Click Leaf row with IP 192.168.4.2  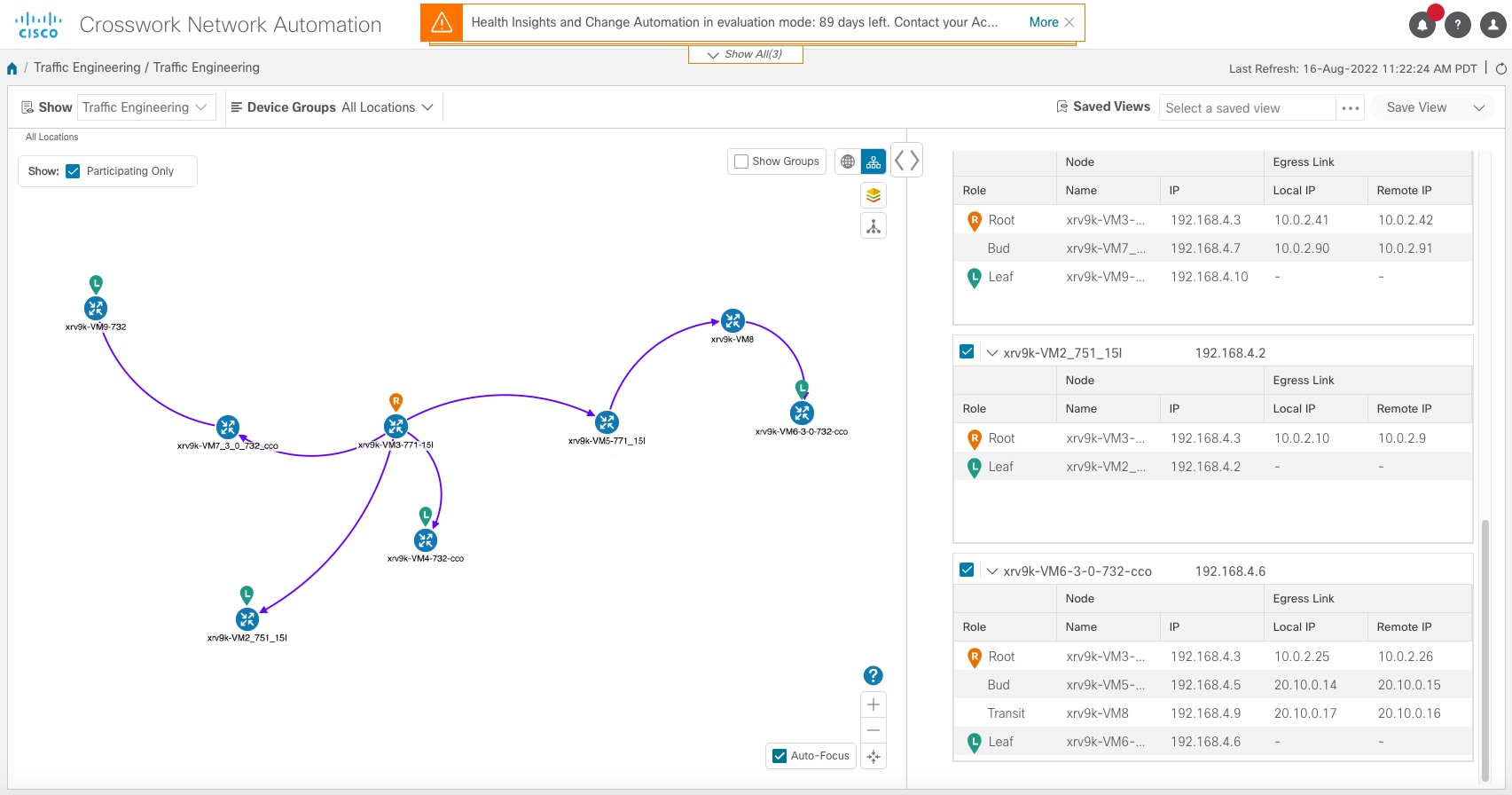[x=1212, y=467]
